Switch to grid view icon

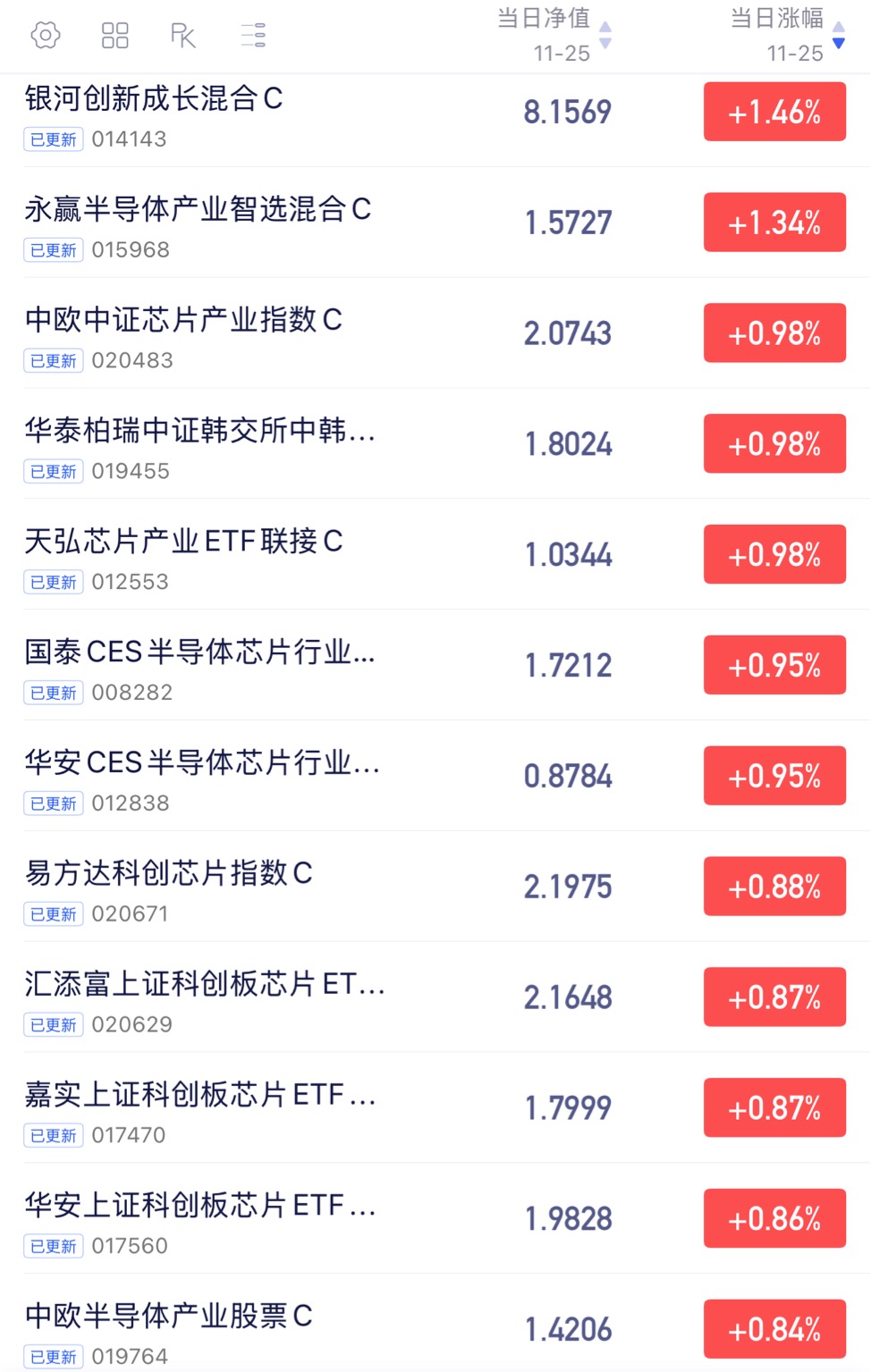click(x=114, y=36)
